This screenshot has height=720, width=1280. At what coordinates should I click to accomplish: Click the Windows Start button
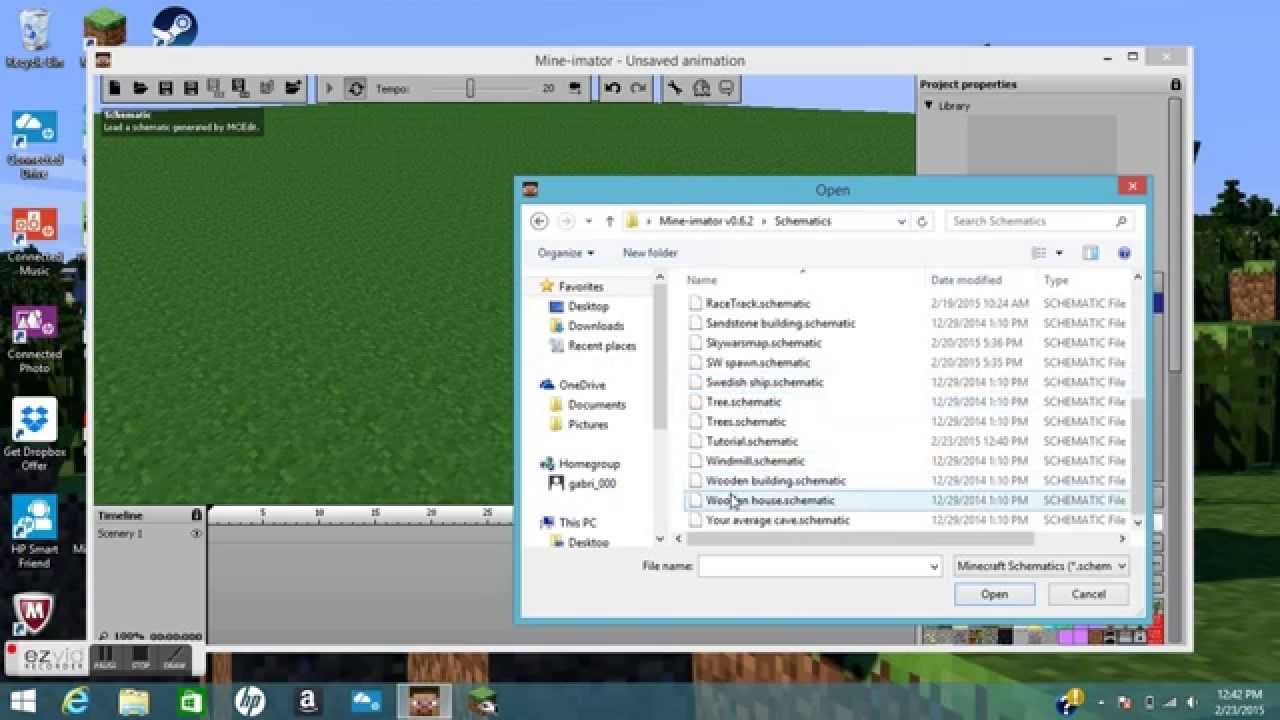(23, 701)
